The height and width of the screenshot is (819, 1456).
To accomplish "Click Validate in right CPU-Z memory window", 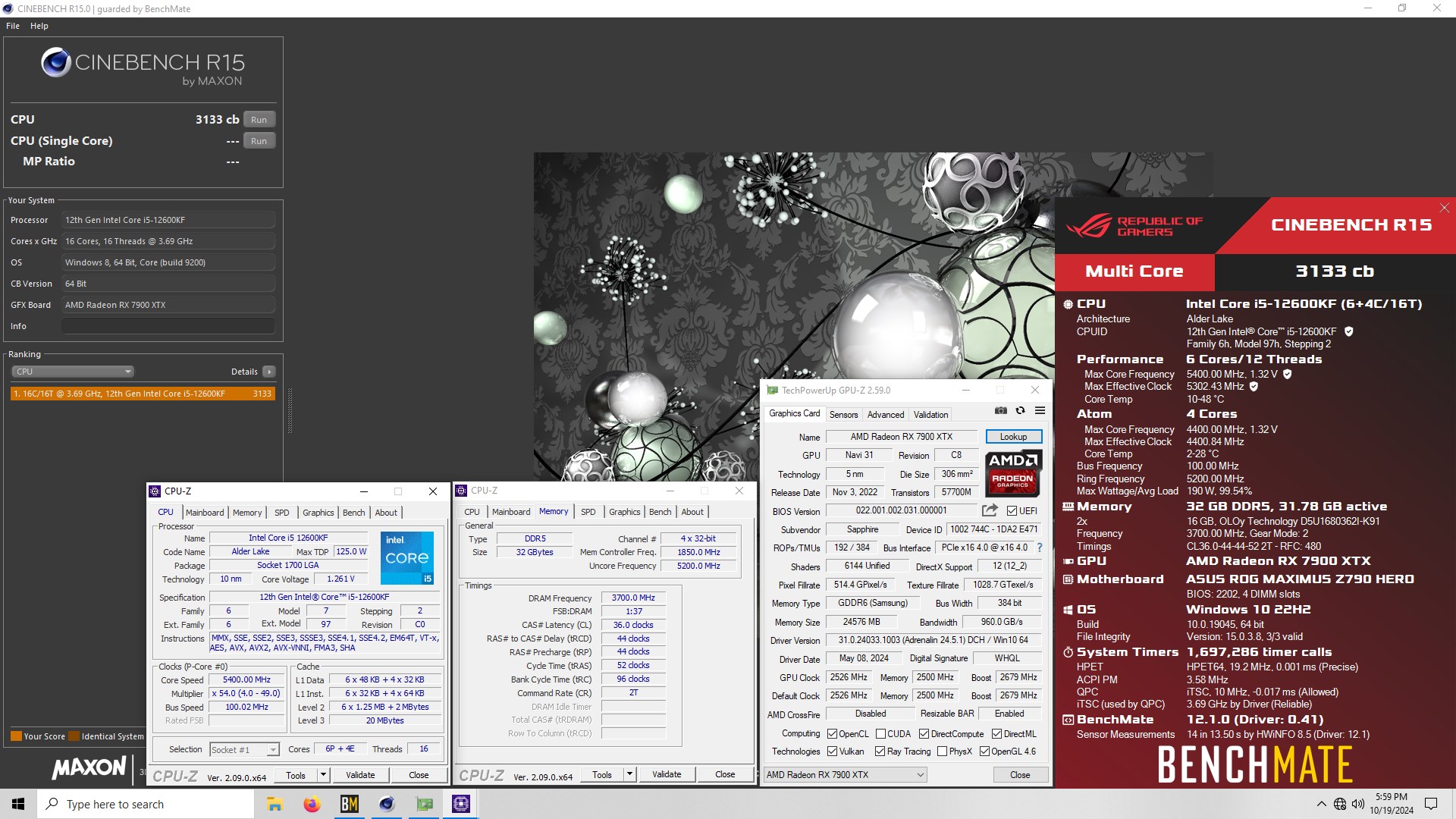I will tap(667, 774).
